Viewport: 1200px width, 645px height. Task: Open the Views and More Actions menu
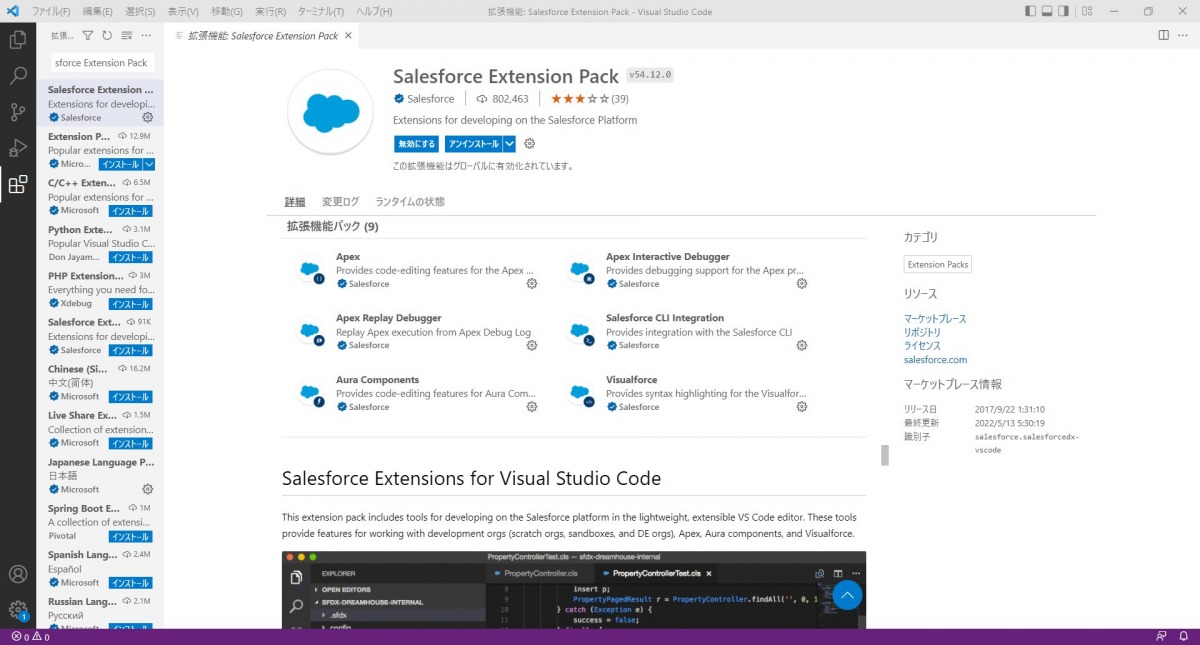click(146, 34)
